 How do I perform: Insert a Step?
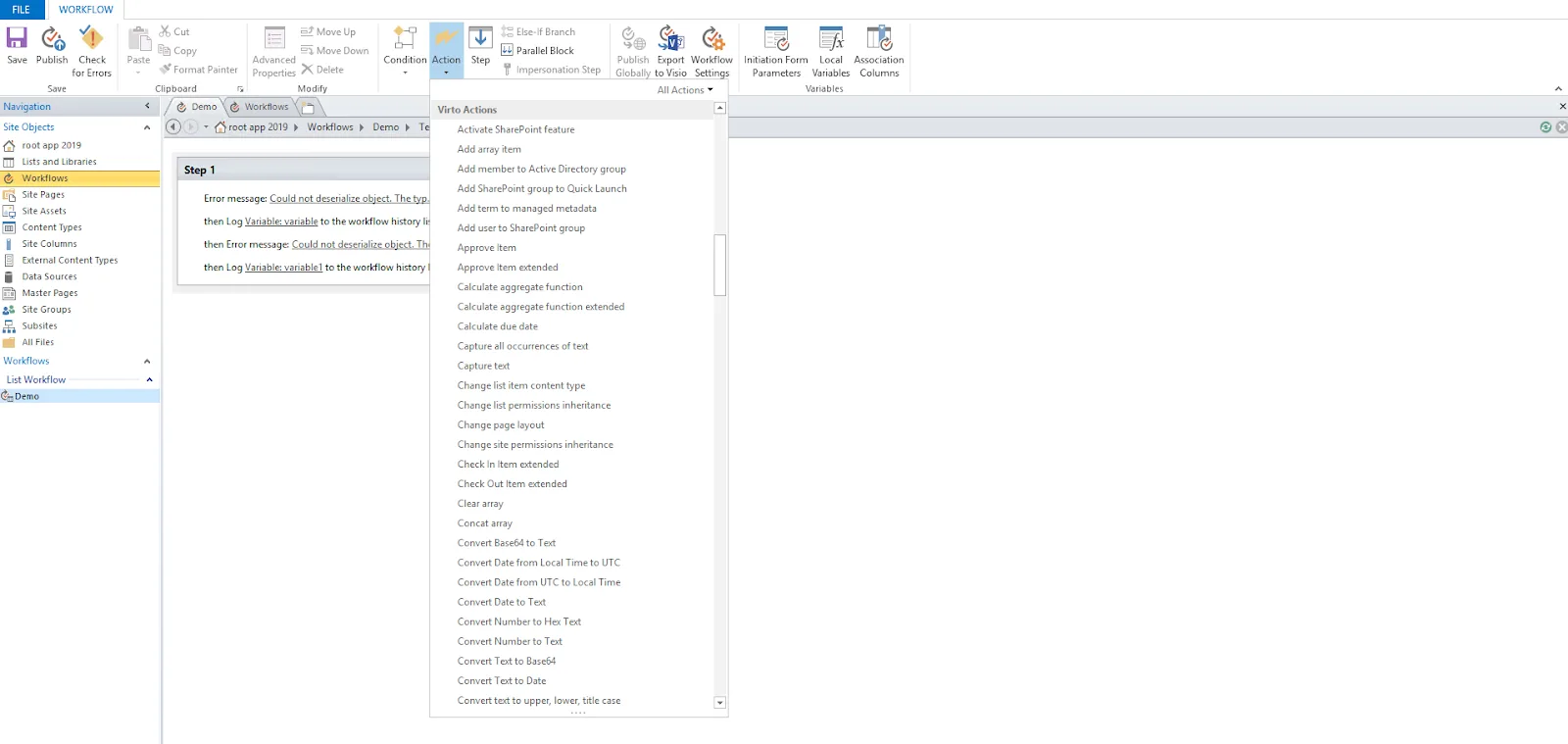point(480,45)
